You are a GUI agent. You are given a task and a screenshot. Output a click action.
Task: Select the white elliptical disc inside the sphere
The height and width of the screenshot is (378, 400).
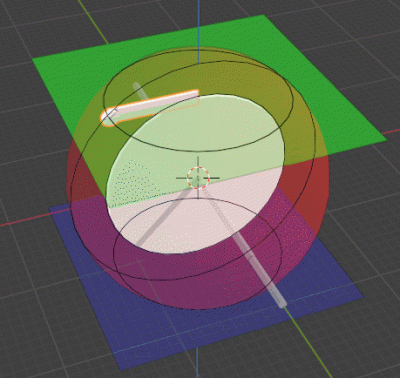[x=195, y=174]
